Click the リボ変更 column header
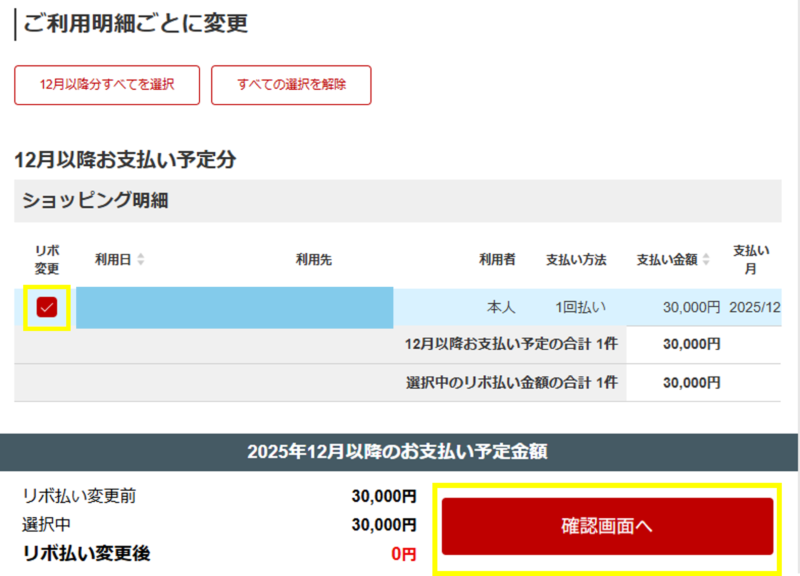800x576 pixels. (x=46, y=260)
